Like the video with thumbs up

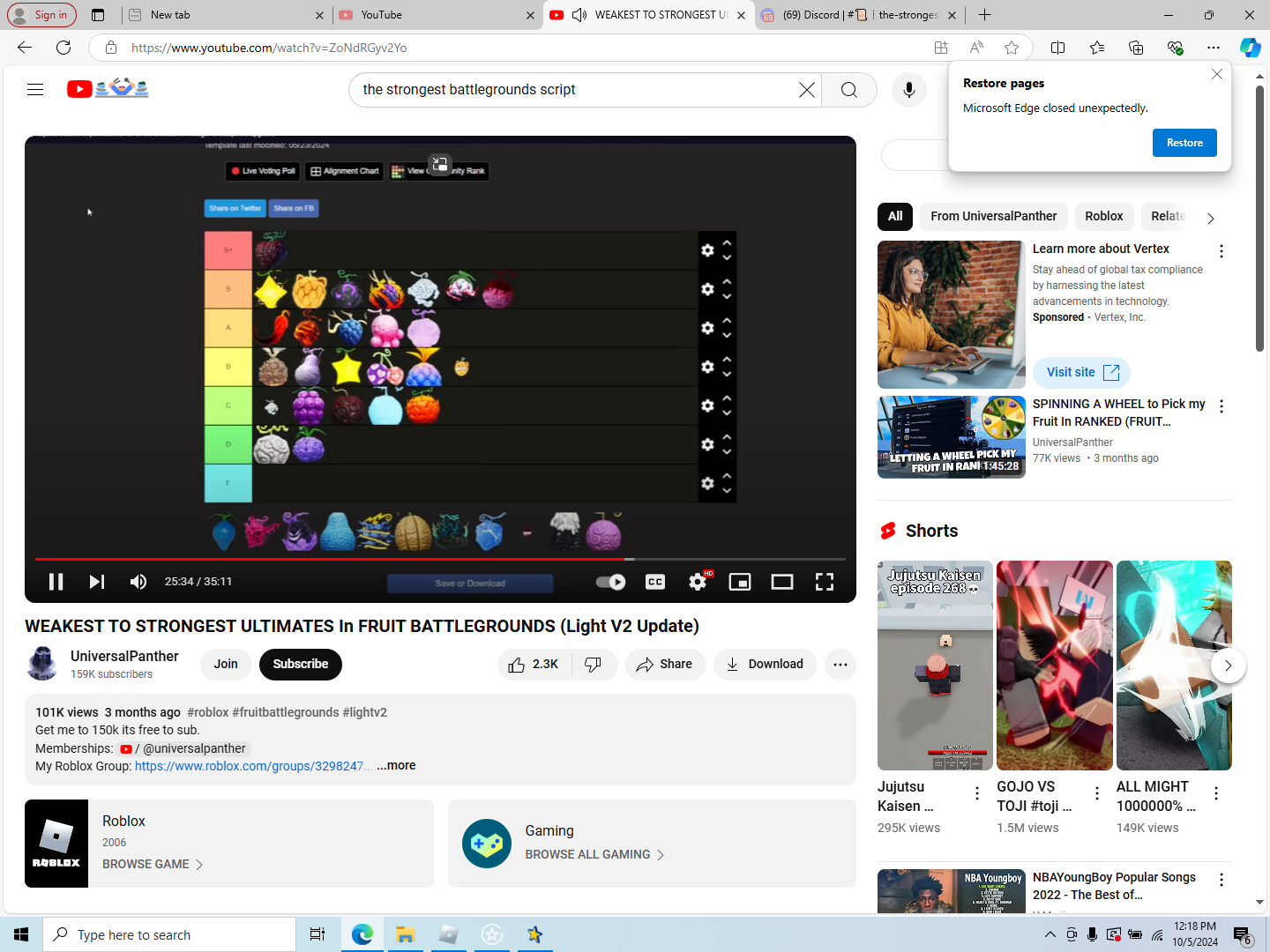534,665
